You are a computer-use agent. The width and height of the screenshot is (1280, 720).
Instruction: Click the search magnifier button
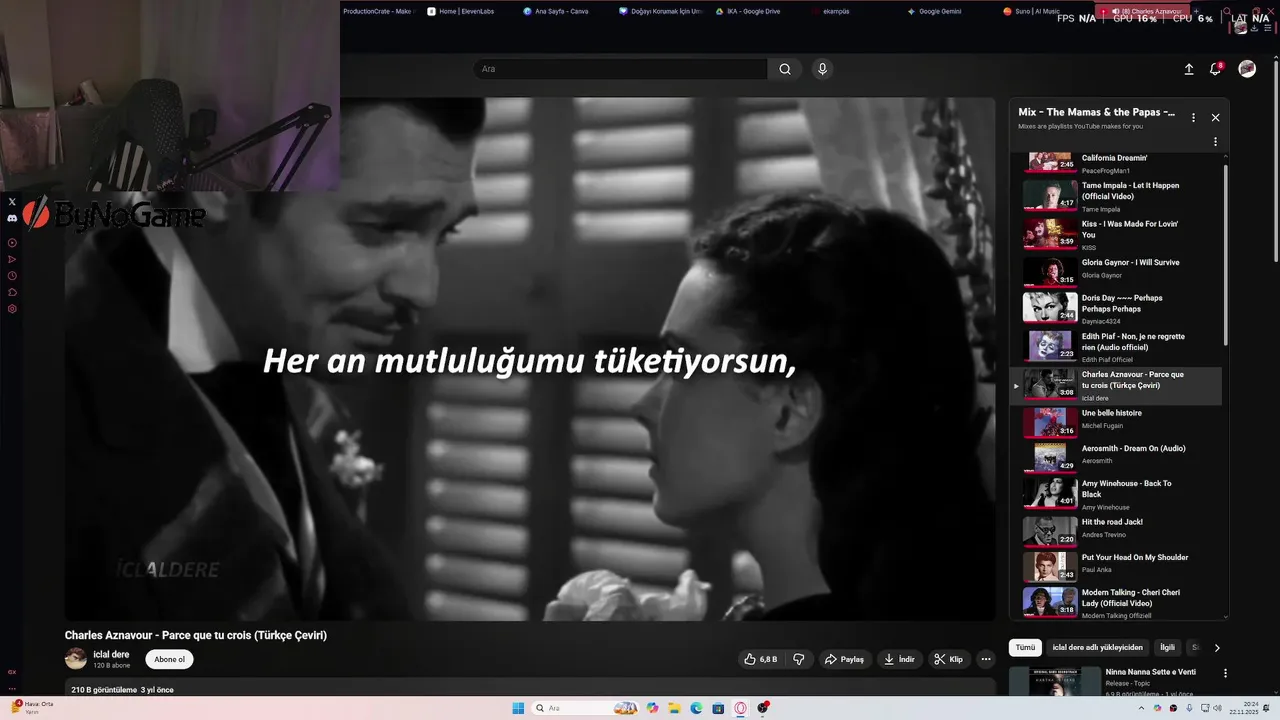(x=785, y=69)
